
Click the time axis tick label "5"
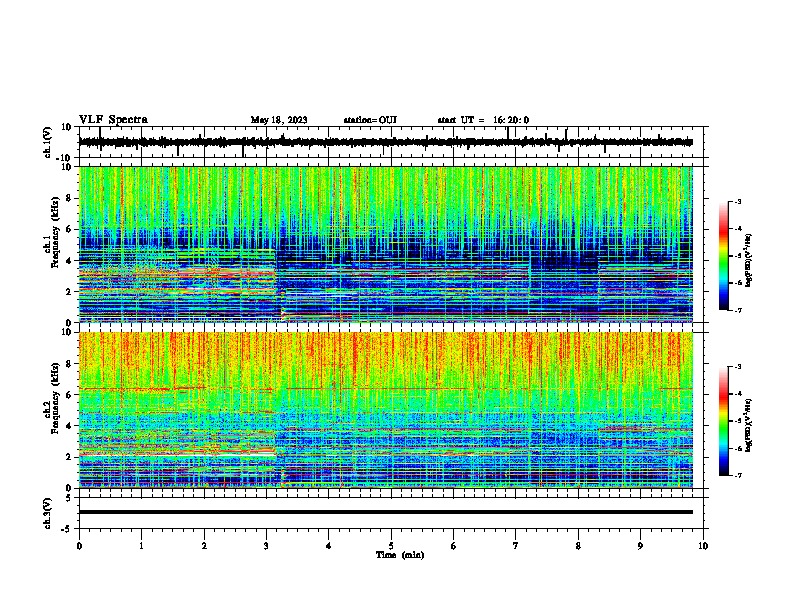[x=391, y=546]
